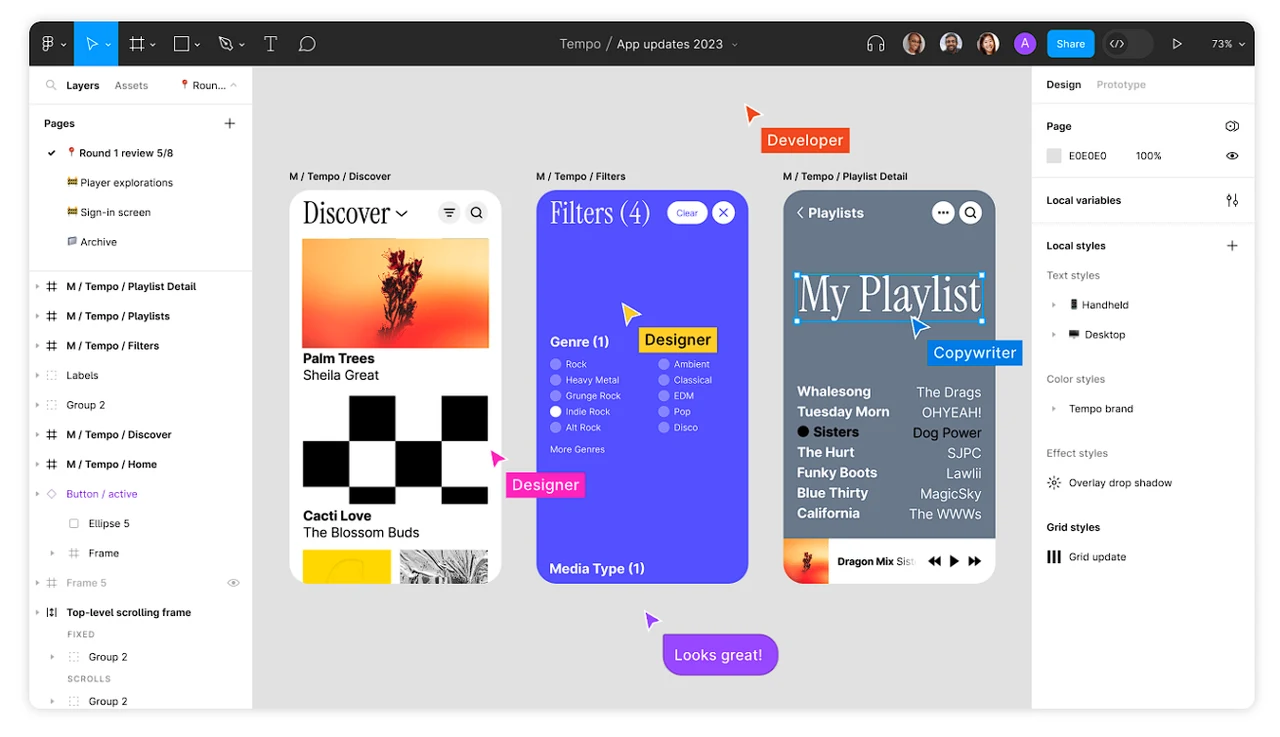Switch to the Prototype tab
Screen dimensions: 1280x737
(x=1121, y=85)
